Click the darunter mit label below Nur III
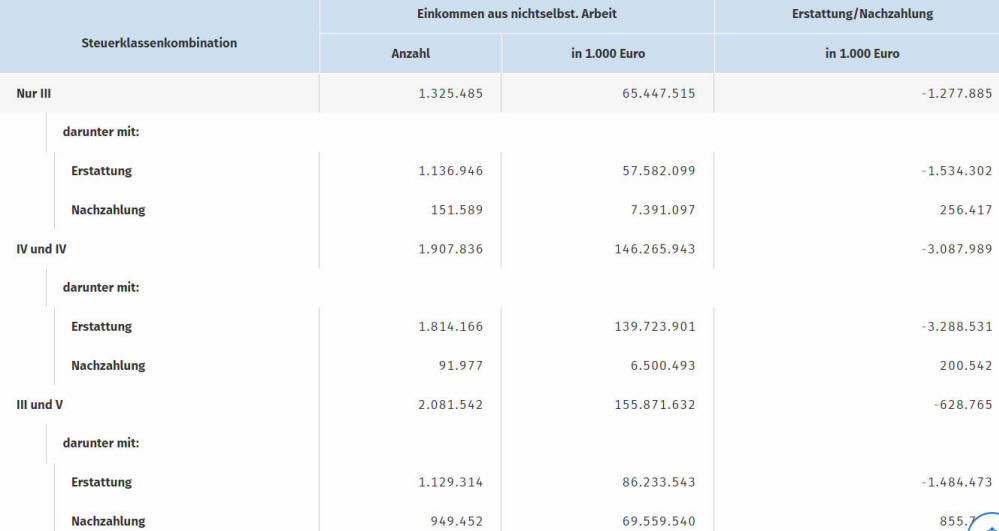This screenshot has height=531, width=999. click(x=100, y=132)
